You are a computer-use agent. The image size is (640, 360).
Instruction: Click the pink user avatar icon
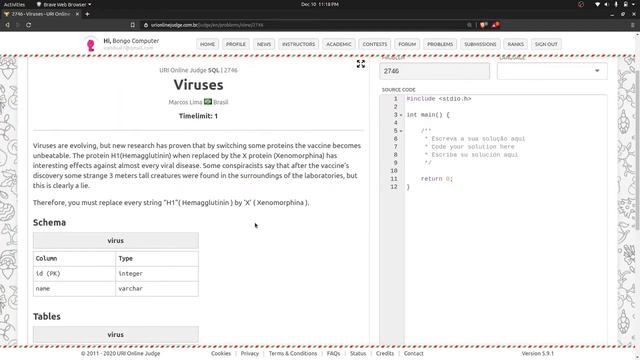pyautogui.click(x=91, y=44)
